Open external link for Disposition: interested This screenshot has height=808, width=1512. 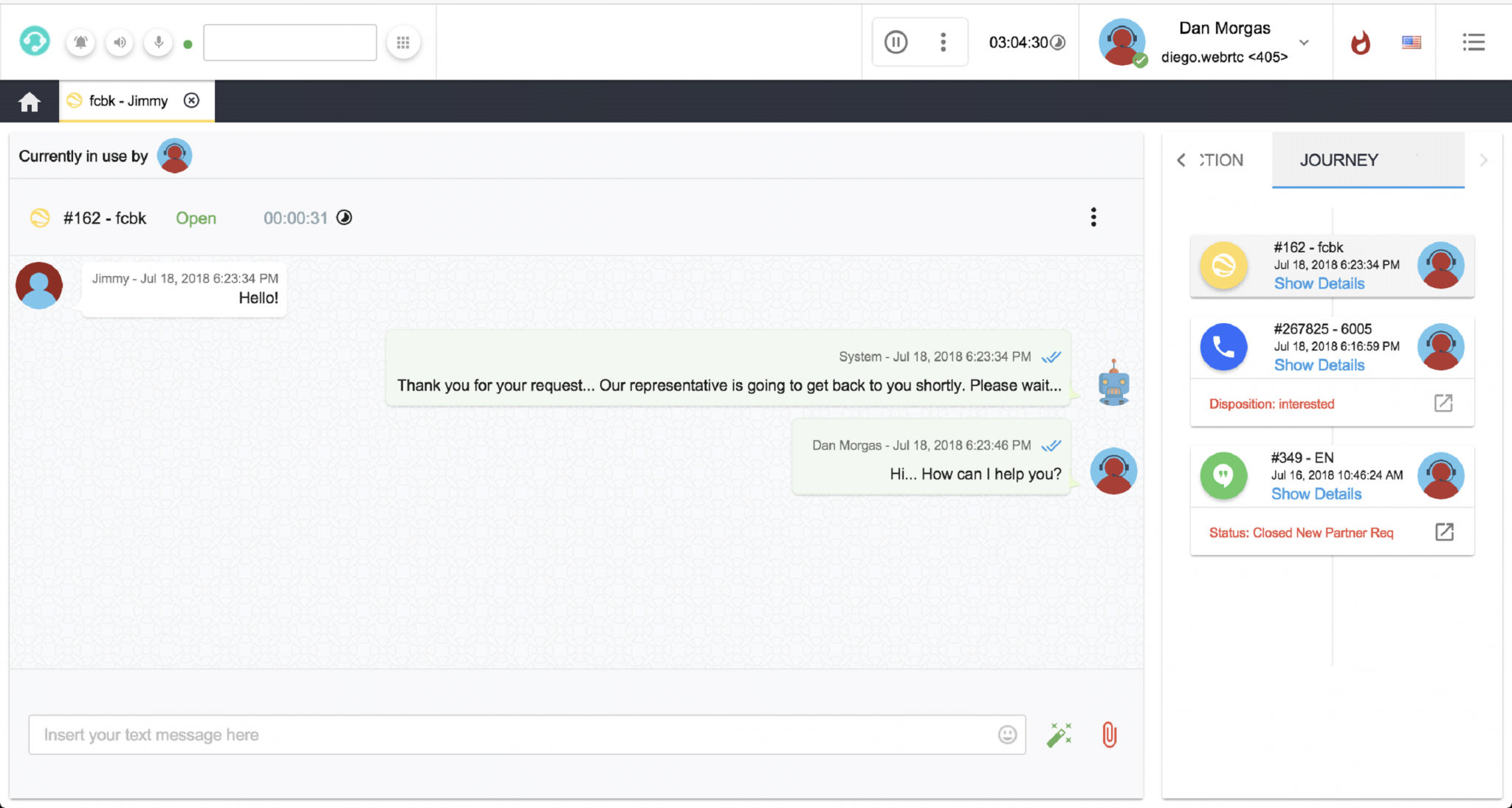[1444, 403]
